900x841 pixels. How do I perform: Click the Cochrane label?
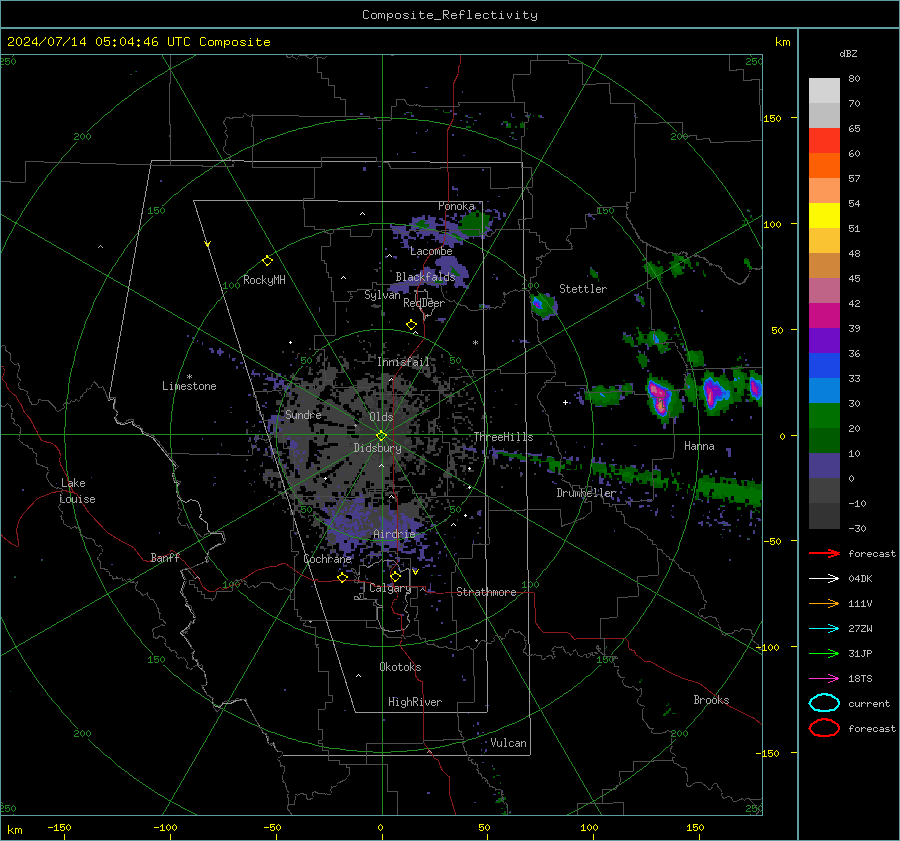point(327,559)
